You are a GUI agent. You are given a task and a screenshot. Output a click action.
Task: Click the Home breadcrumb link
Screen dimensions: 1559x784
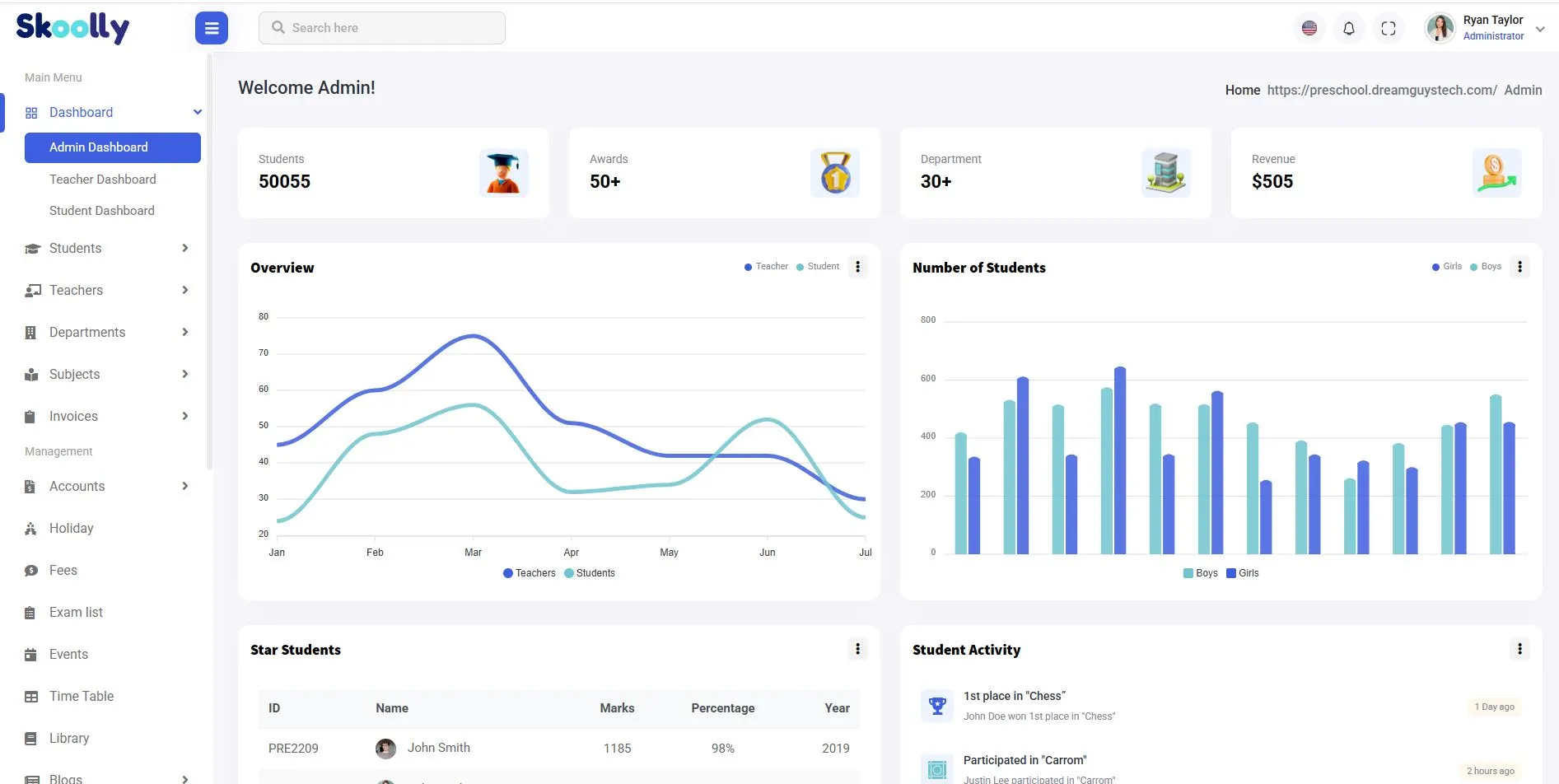click(1242, 91)
